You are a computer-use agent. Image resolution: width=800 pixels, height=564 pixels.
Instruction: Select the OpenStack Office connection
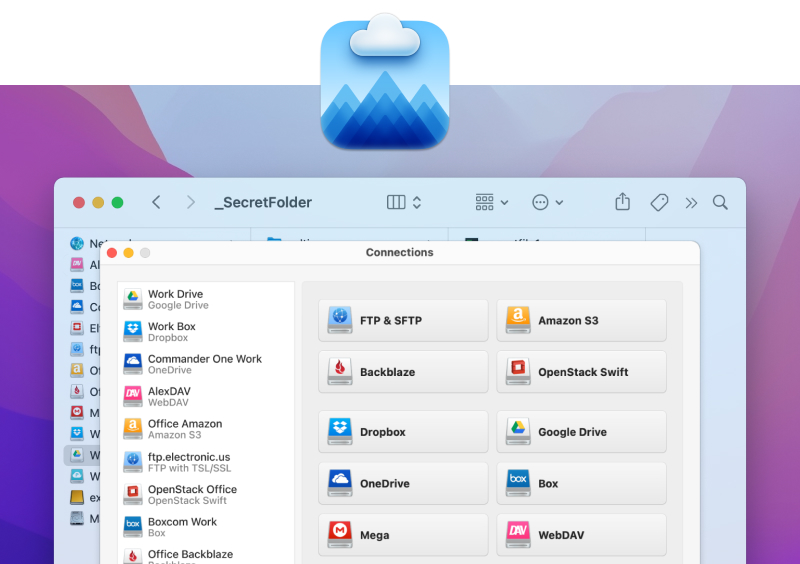point(206,495)
